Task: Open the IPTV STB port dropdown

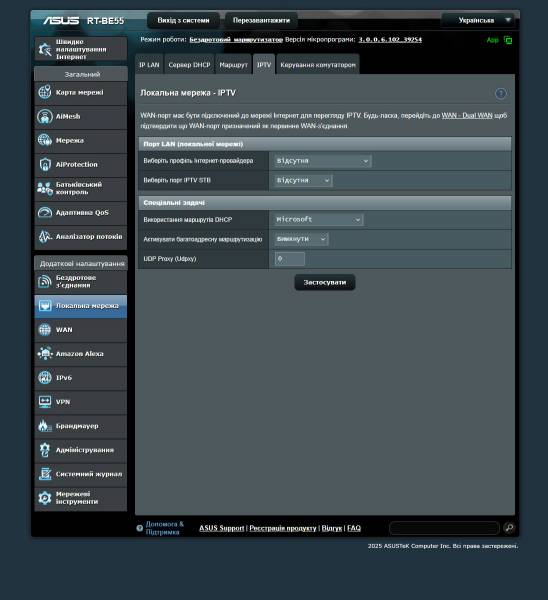Action: point(303,180)
